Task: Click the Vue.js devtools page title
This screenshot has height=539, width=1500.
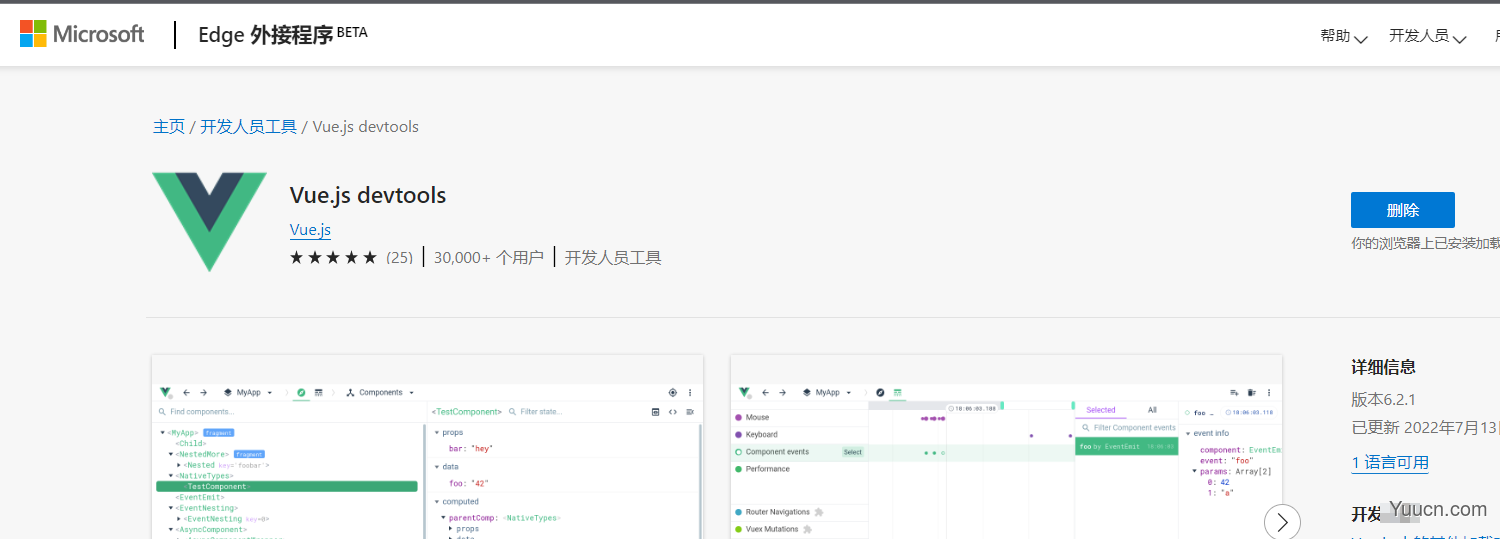Action: (x=368, y=195)
